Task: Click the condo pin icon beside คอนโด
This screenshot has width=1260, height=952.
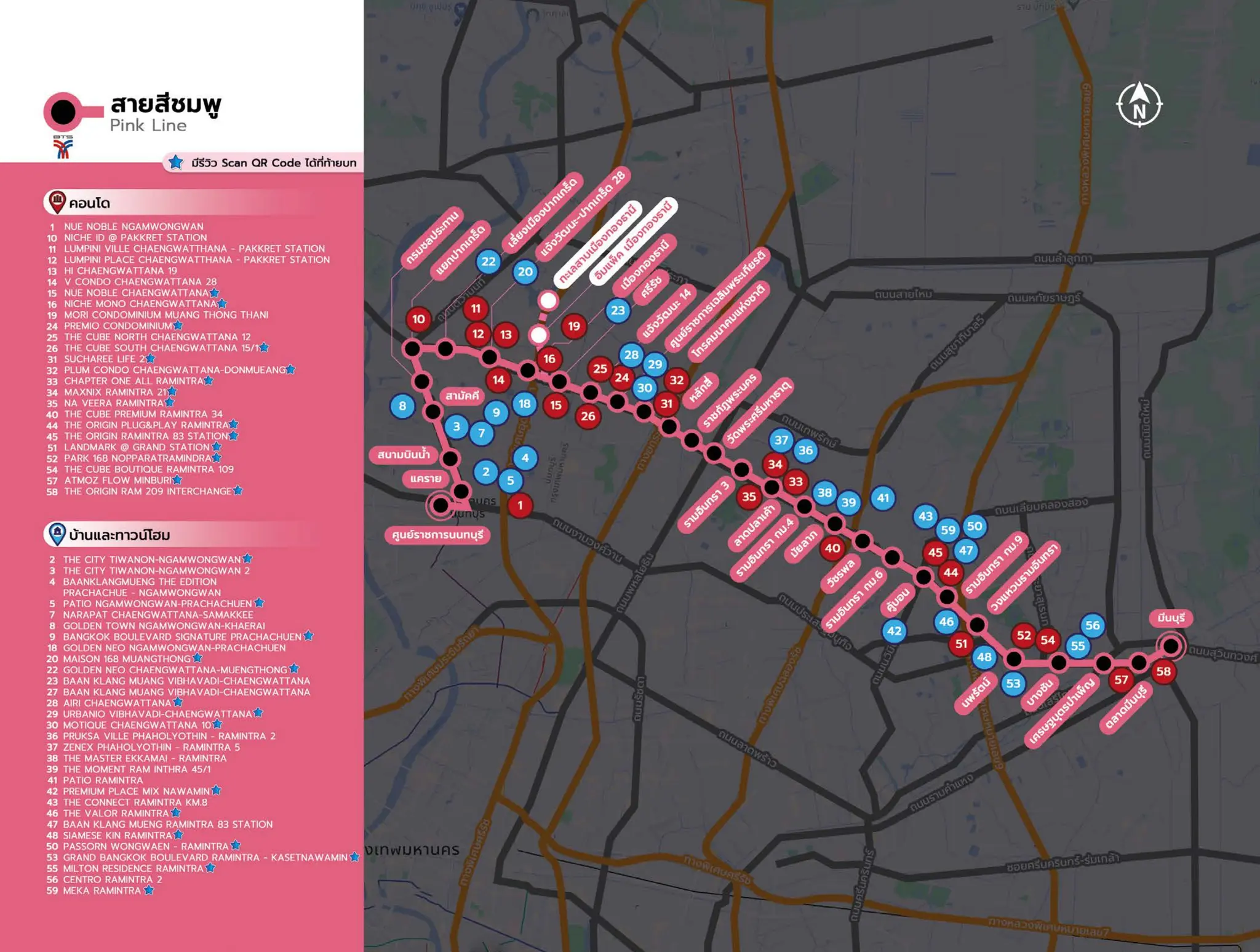Action: tap(57, 202)
